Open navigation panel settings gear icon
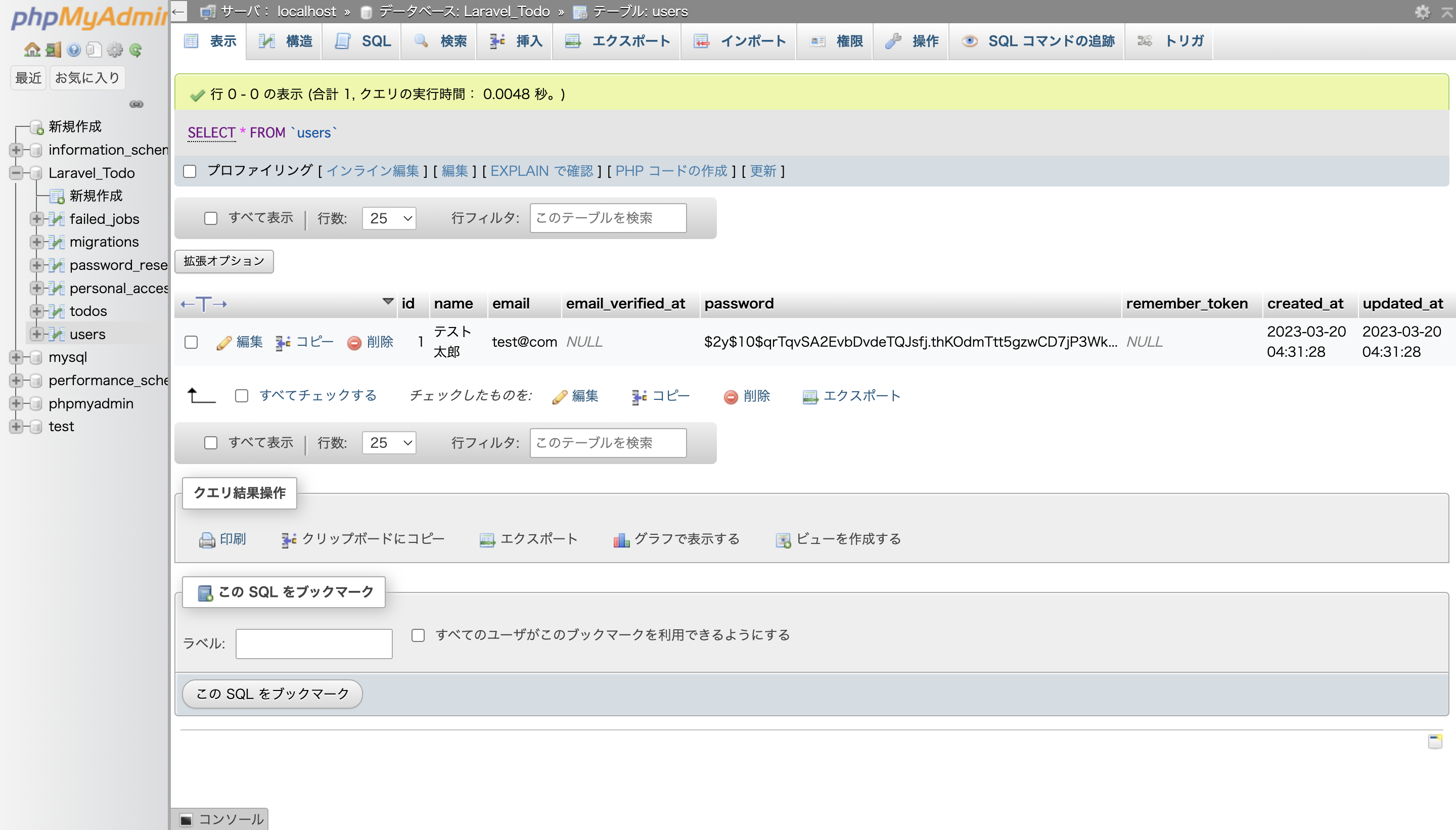The width and height of the screenshot is (1456, 830). tap(115, 50)
